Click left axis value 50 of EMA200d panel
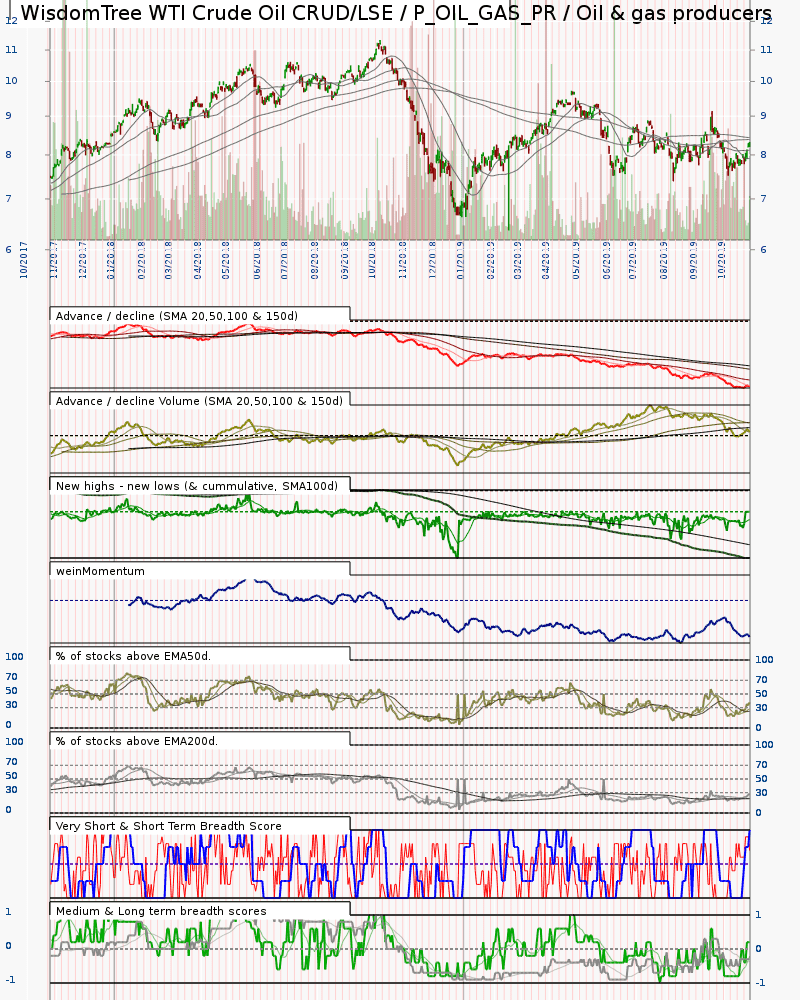This screenshot has height=1000, width=800. click(x=11, y=776)
